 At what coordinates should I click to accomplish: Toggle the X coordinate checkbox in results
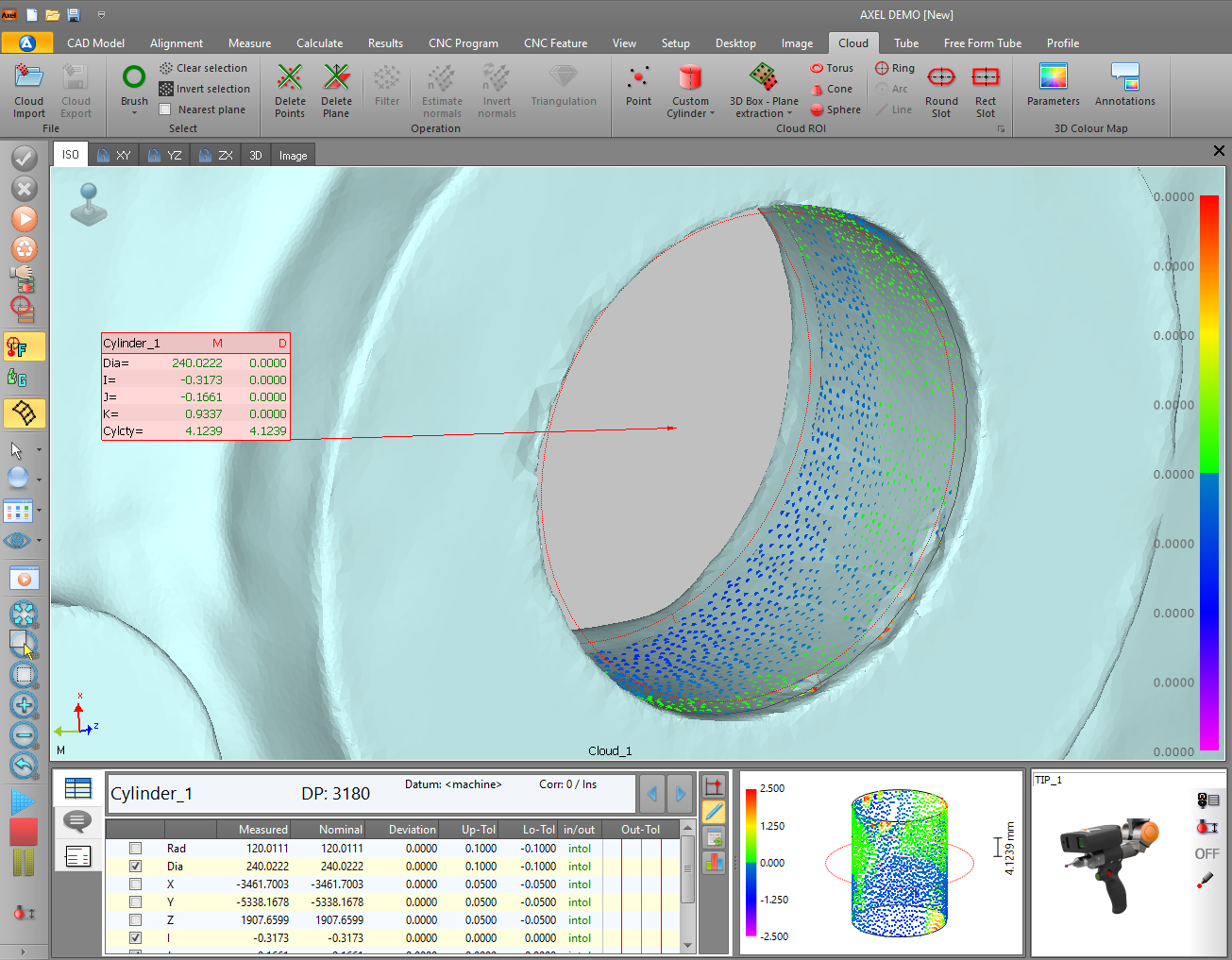135,884
